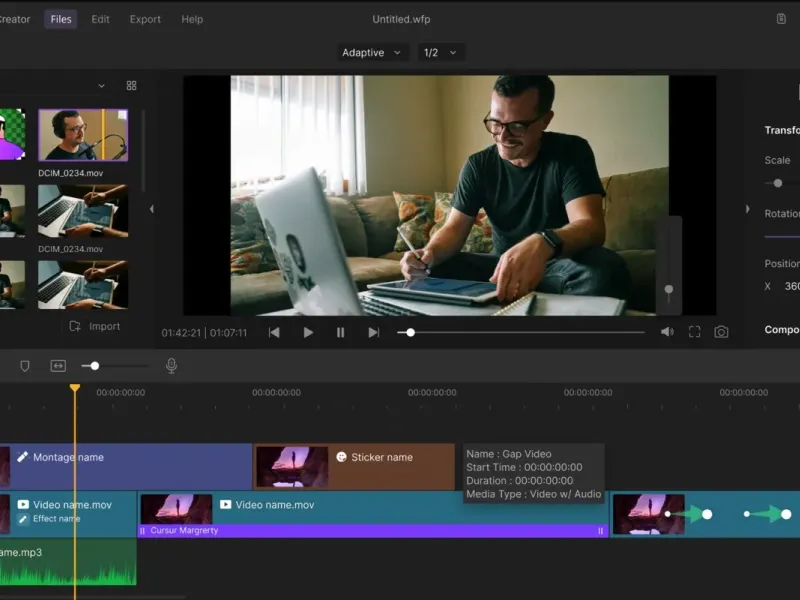Take a snapshot with the camera icon
Screen dimensions: 800x600
coord(721,333)
